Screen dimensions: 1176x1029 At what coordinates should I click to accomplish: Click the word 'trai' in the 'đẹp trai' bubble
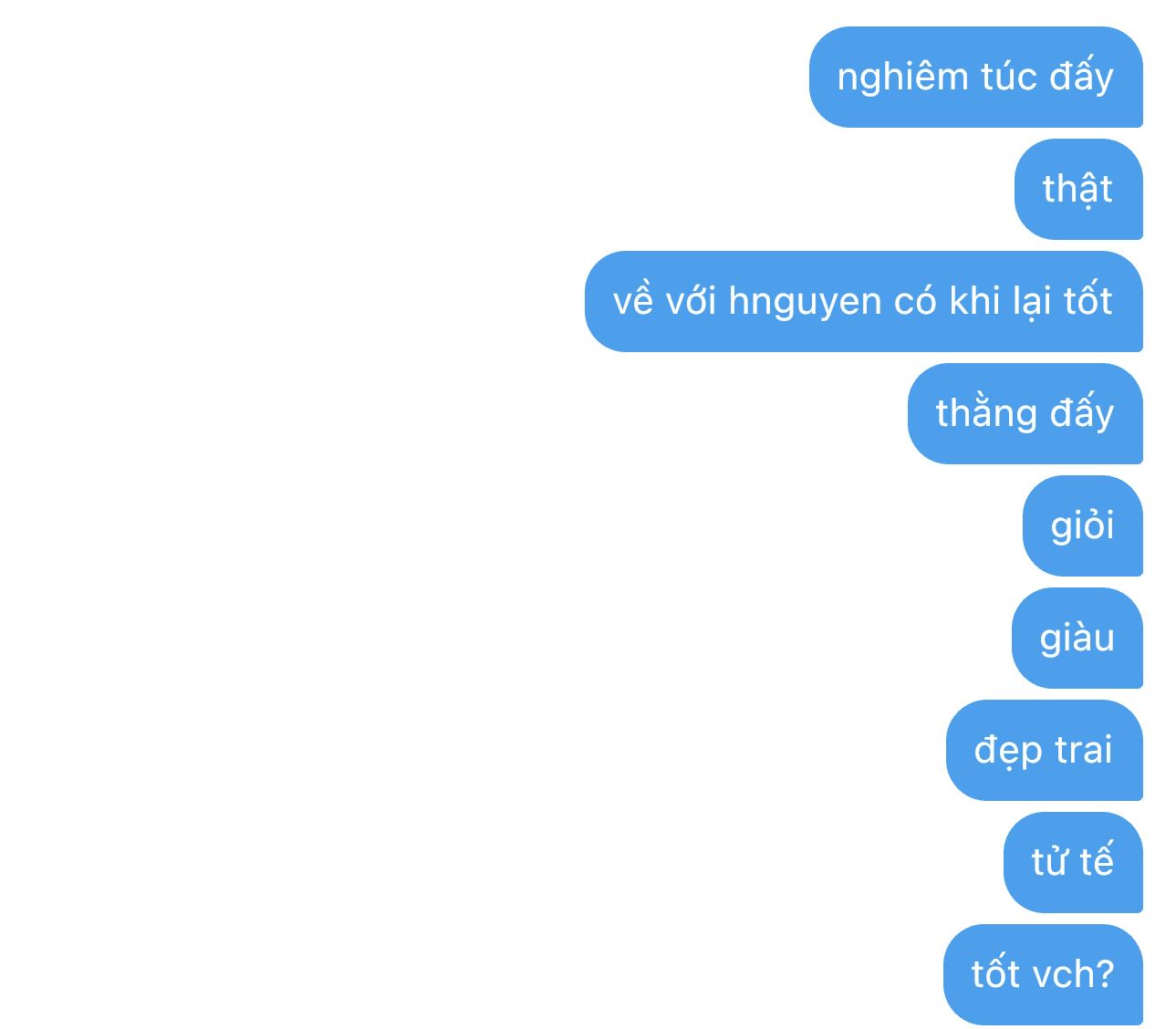[x=1083, y=750]
